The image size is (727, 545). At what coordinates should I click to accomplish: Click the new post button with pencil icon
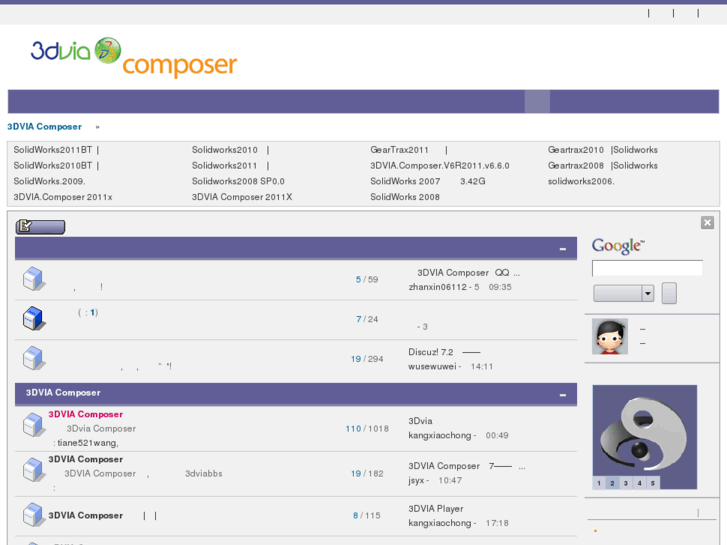[40, 226]
